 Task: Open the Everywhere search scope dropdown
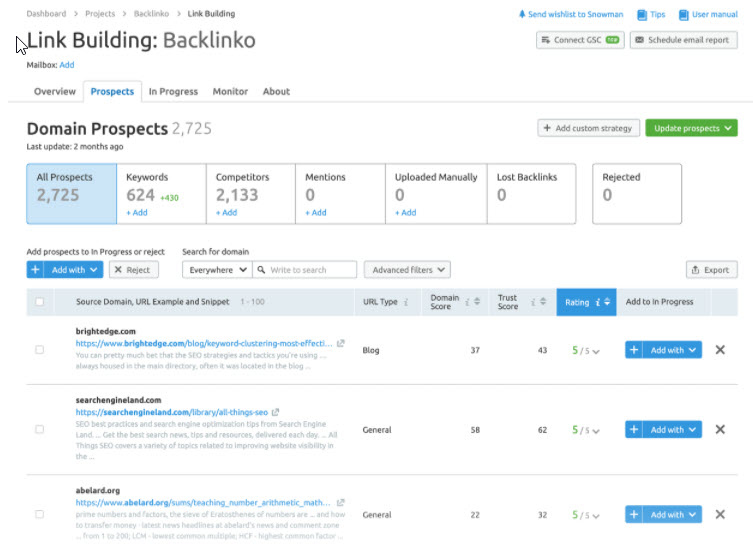(217, 270)
